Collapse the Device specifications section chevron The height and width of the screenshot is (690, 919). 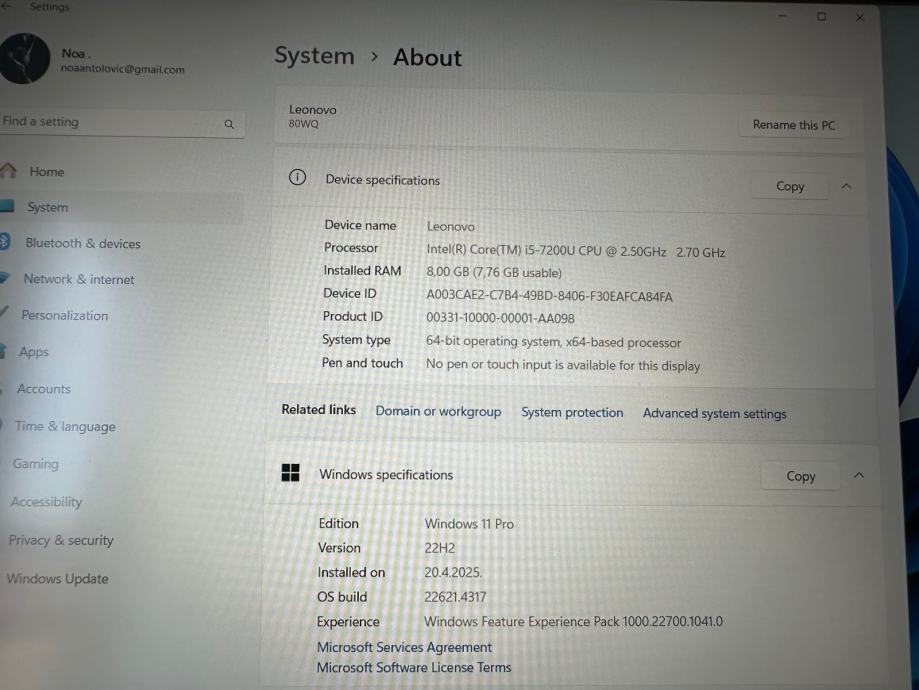click(x=846, y=186)
